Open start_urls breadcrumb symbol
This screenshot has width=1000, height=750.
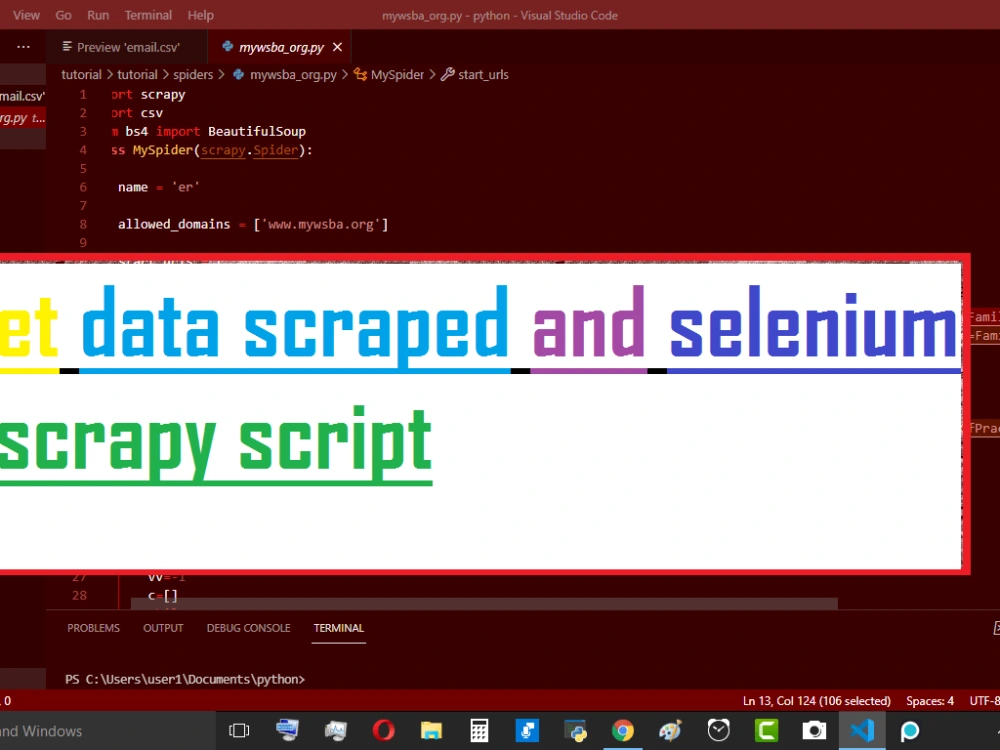[483, 75]
